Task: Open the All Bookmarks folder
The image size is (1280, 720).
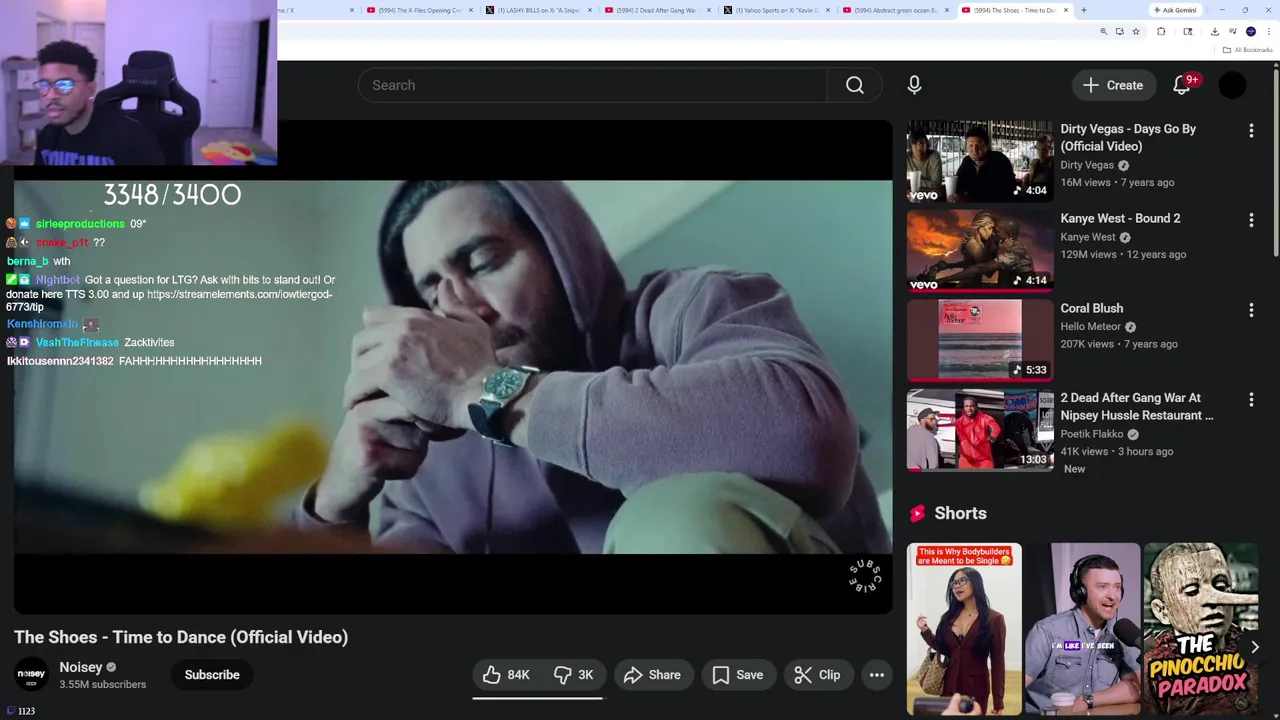Action: (1247, 50)
